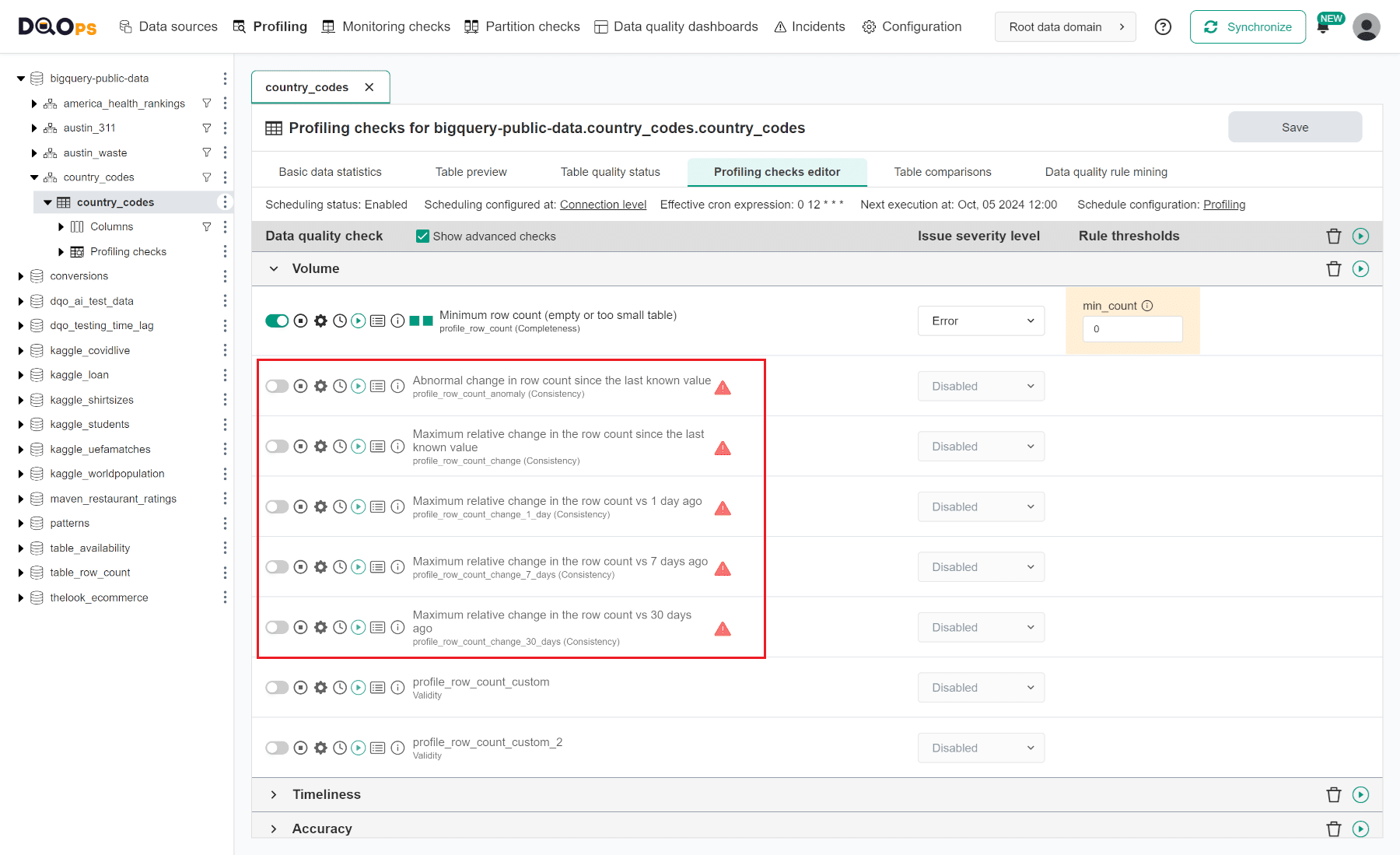This screenshot has height=855, width=1400.
Task: Open the Monitoring checks menu
Action: pos(387,26)
